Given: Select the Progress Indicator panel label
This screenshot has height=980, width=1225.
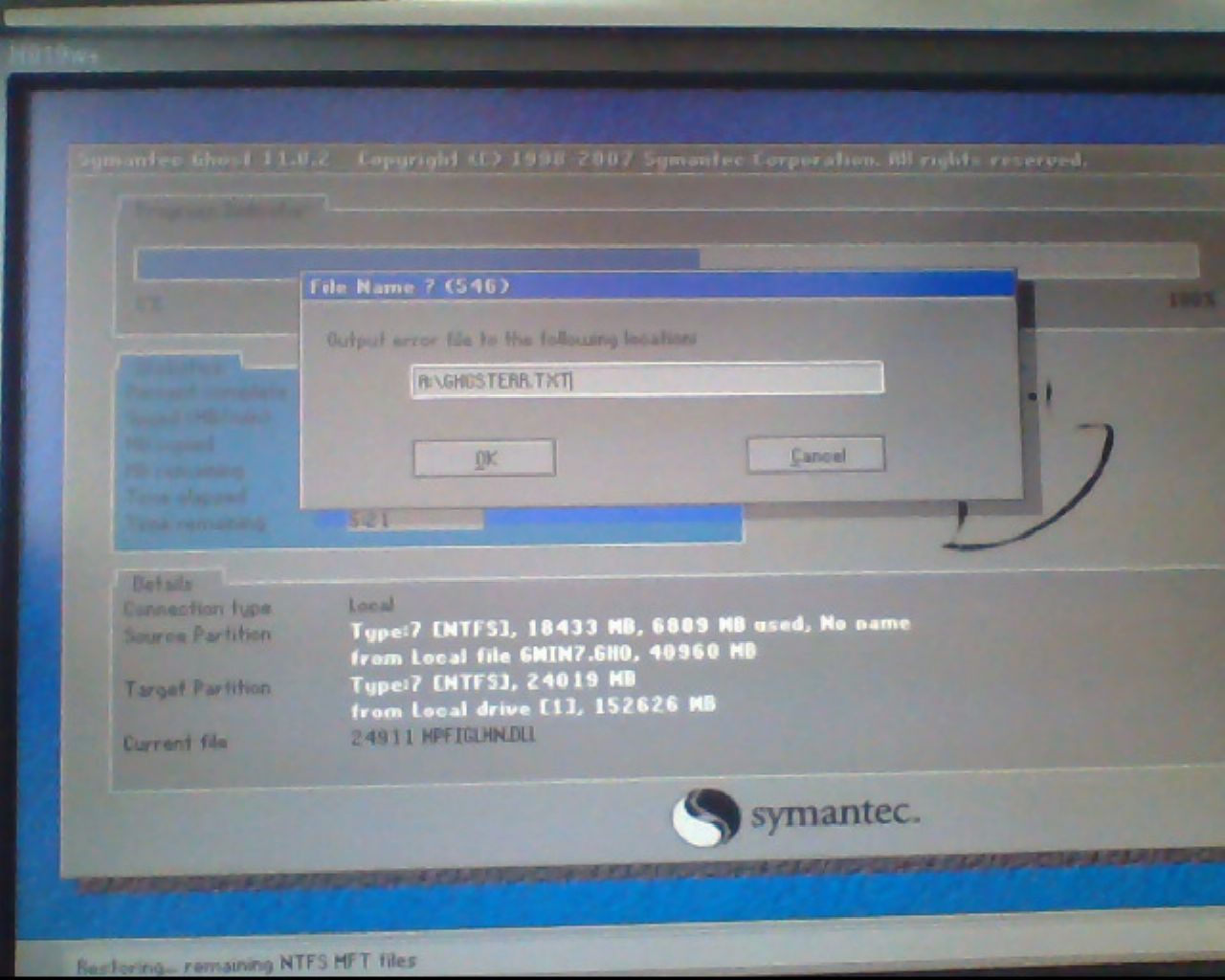Looking at the screenshot, I should [x=220, y=210].
